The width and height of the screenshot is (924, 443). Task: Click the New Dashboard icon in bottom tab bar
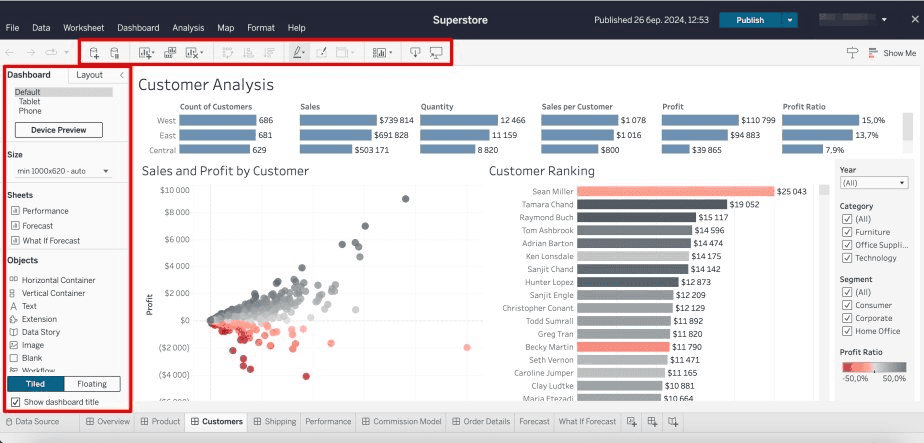(652, 421)
